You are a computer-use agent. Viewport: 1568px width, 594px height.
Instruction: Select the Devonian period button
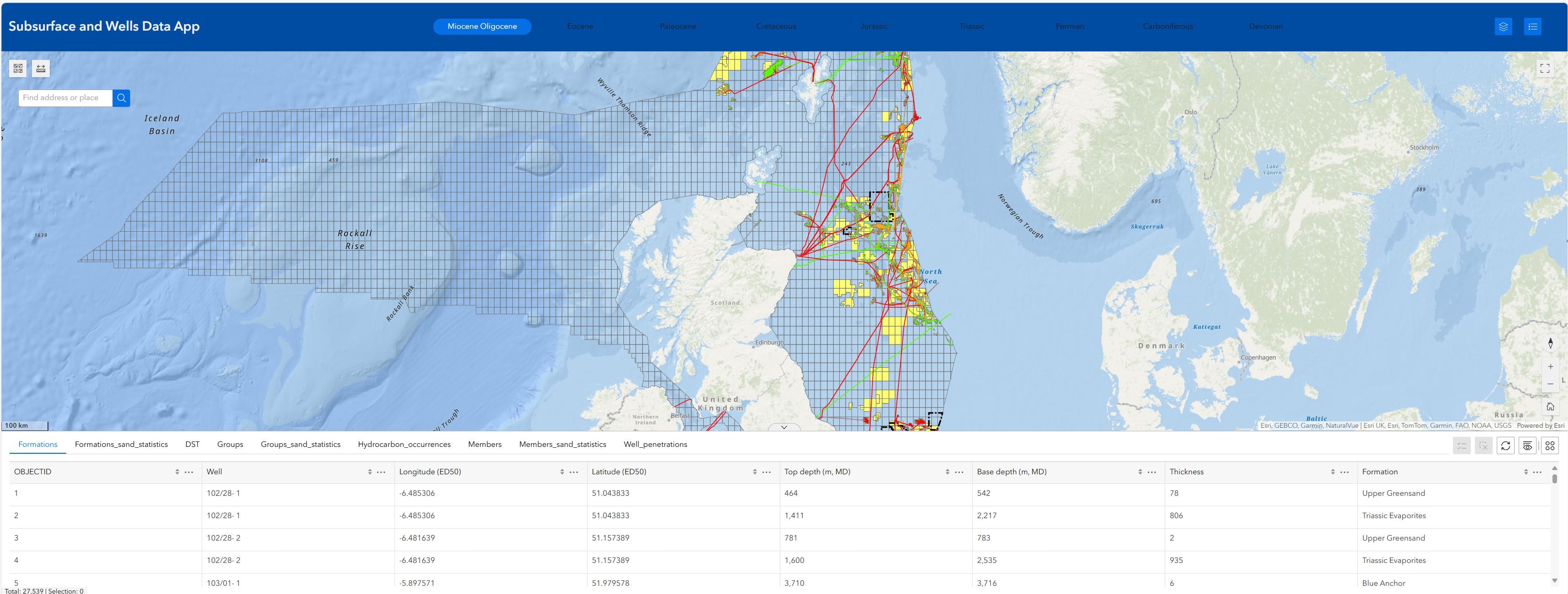point(1266,26)
